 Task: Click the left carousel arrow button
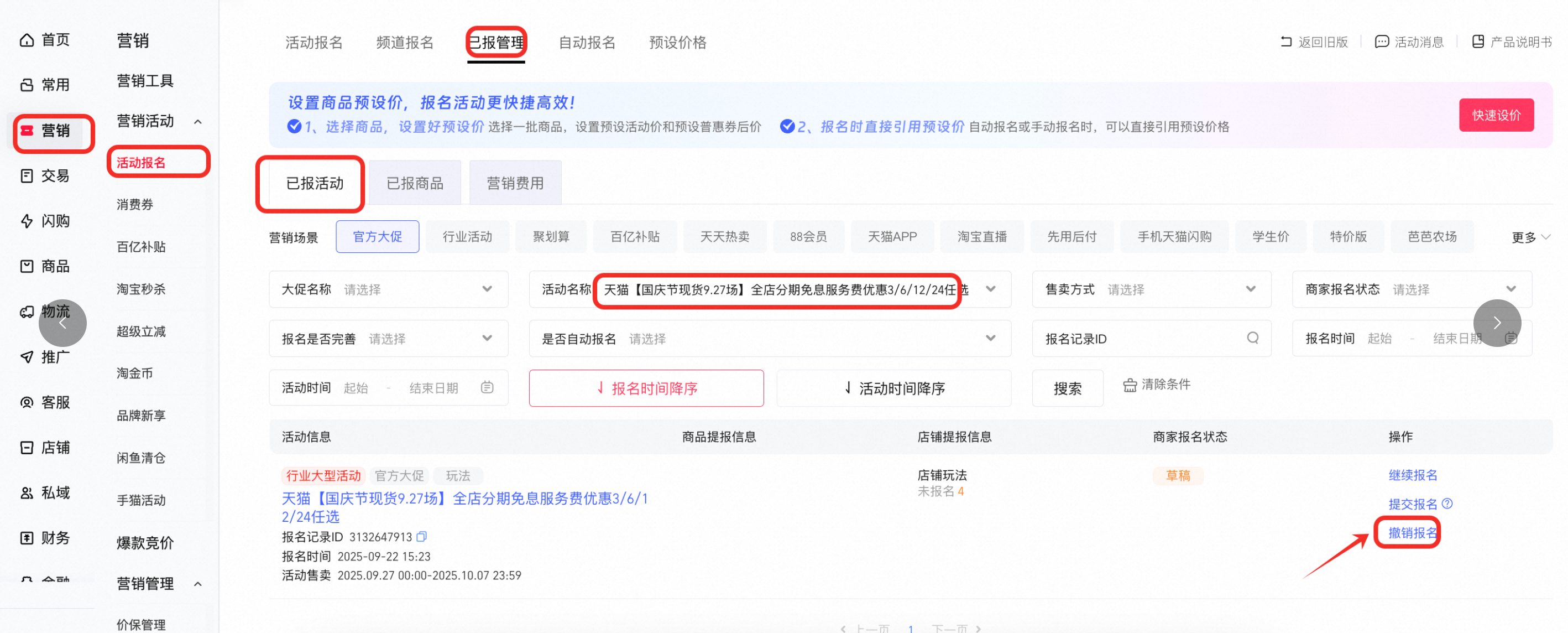pos(62,323)
